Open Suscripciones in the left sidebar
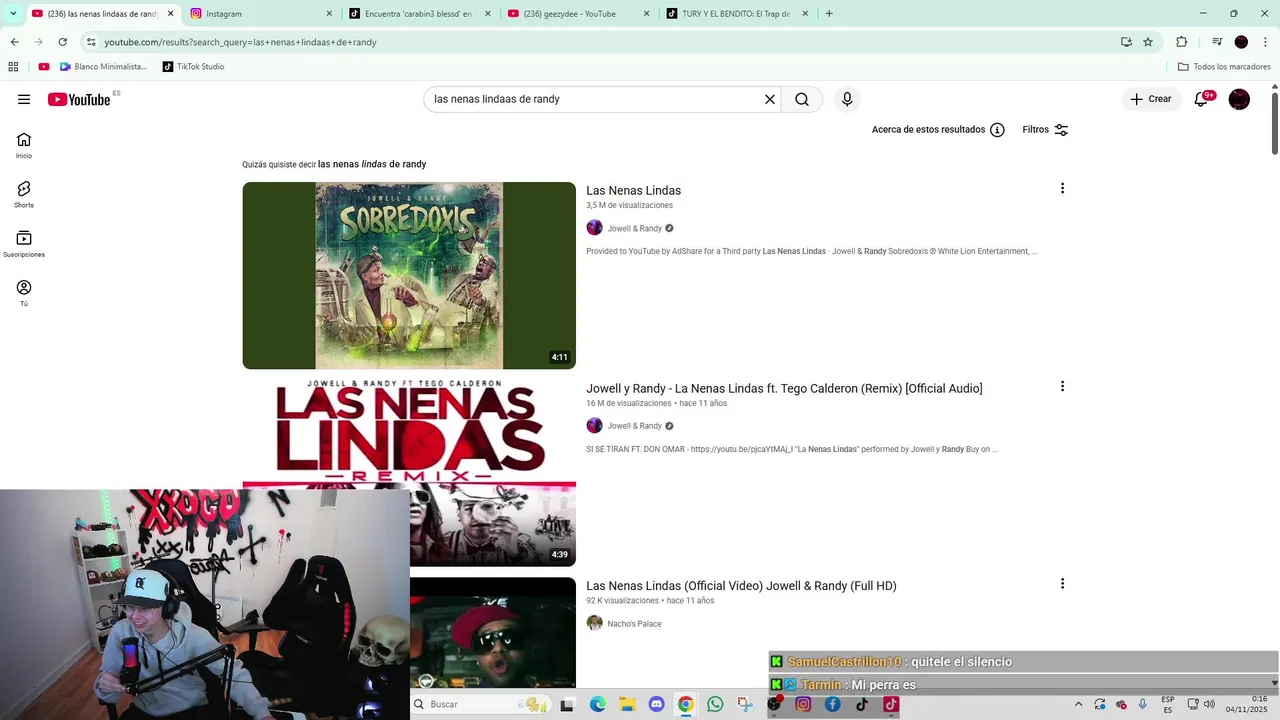Image resolution: width=1280 pixels, height=720 pixels. click(x=24, y=244)
